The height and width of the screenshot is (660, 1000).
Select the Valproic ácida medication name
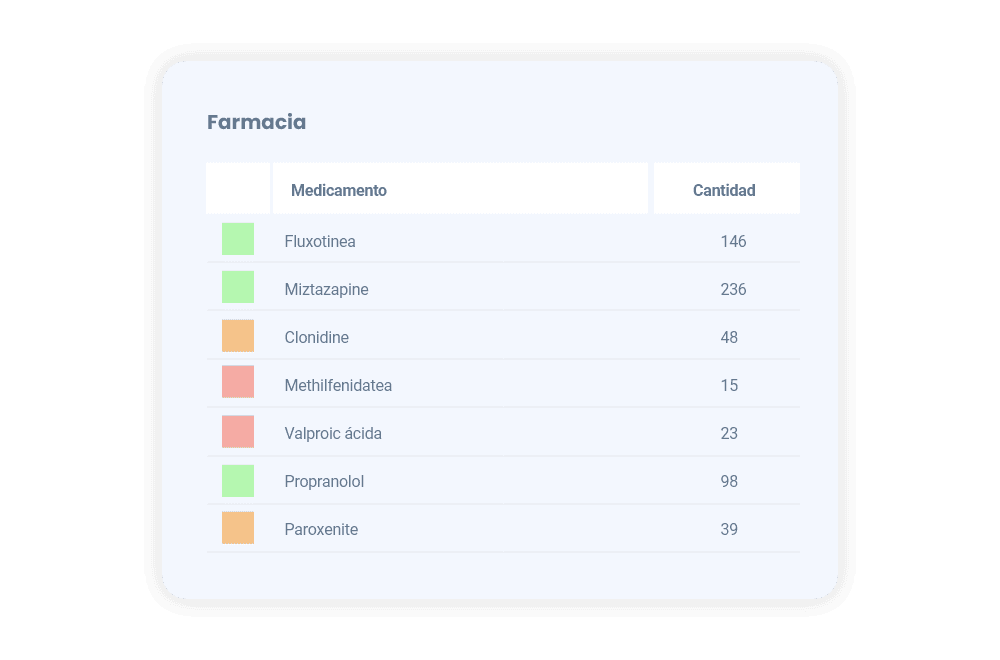click(x=333, y=433)
